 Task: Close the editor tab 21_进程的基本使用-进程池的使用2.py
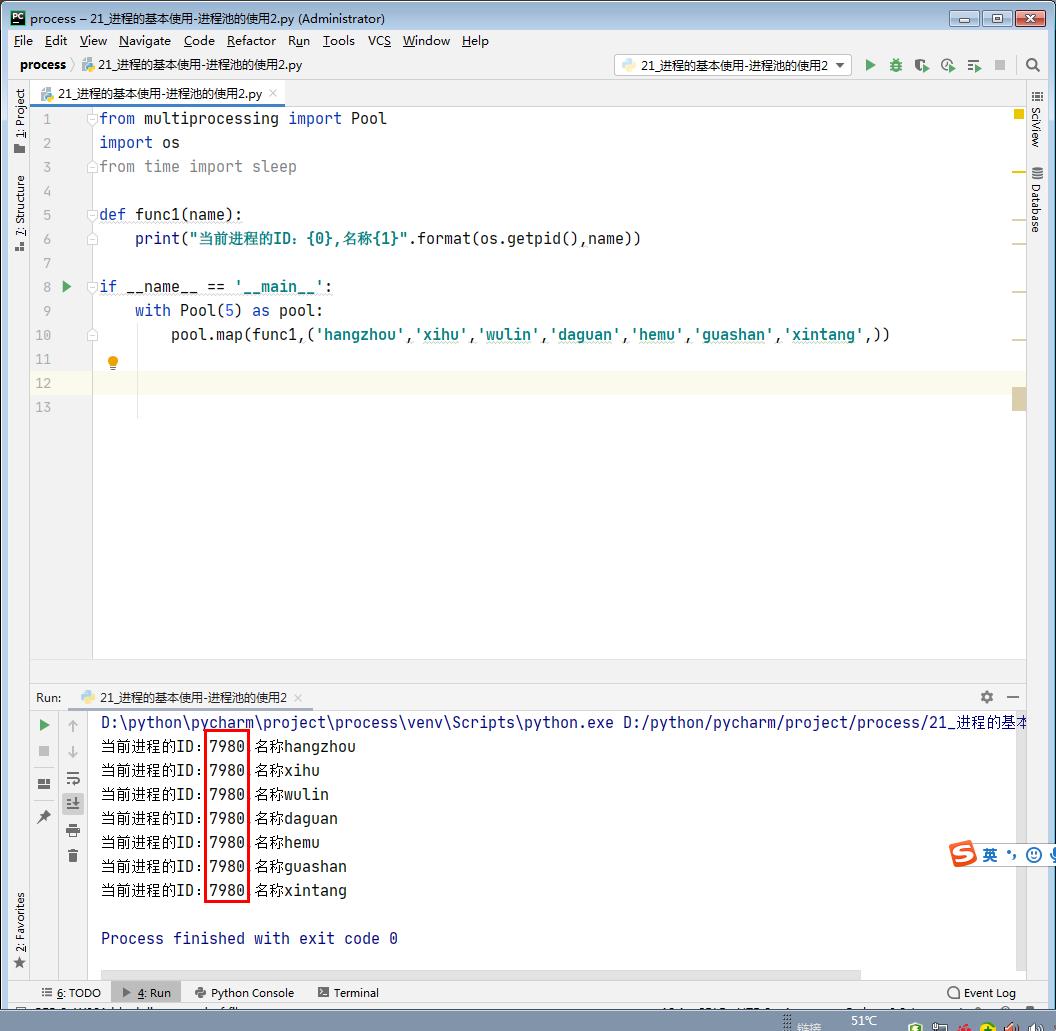click(x=273, y=93)
